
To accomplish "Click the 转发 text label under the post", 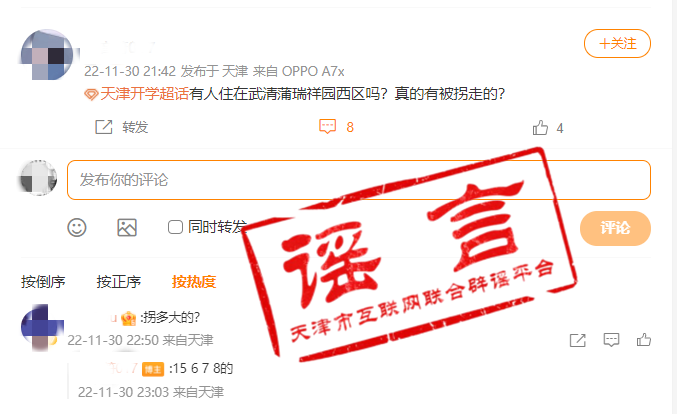I will (x=135, y=127).
